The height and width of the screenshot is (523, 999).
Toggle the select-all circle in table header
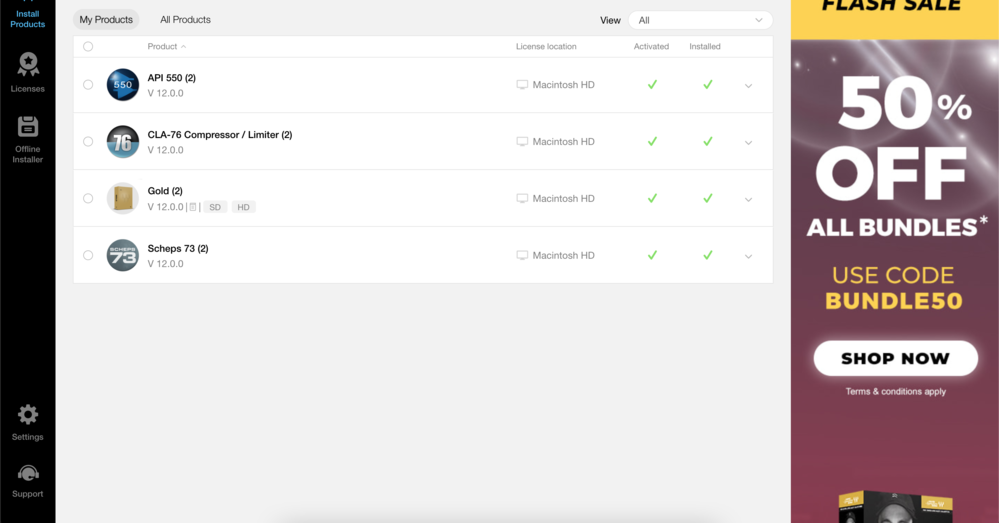(x=88, y=47)
